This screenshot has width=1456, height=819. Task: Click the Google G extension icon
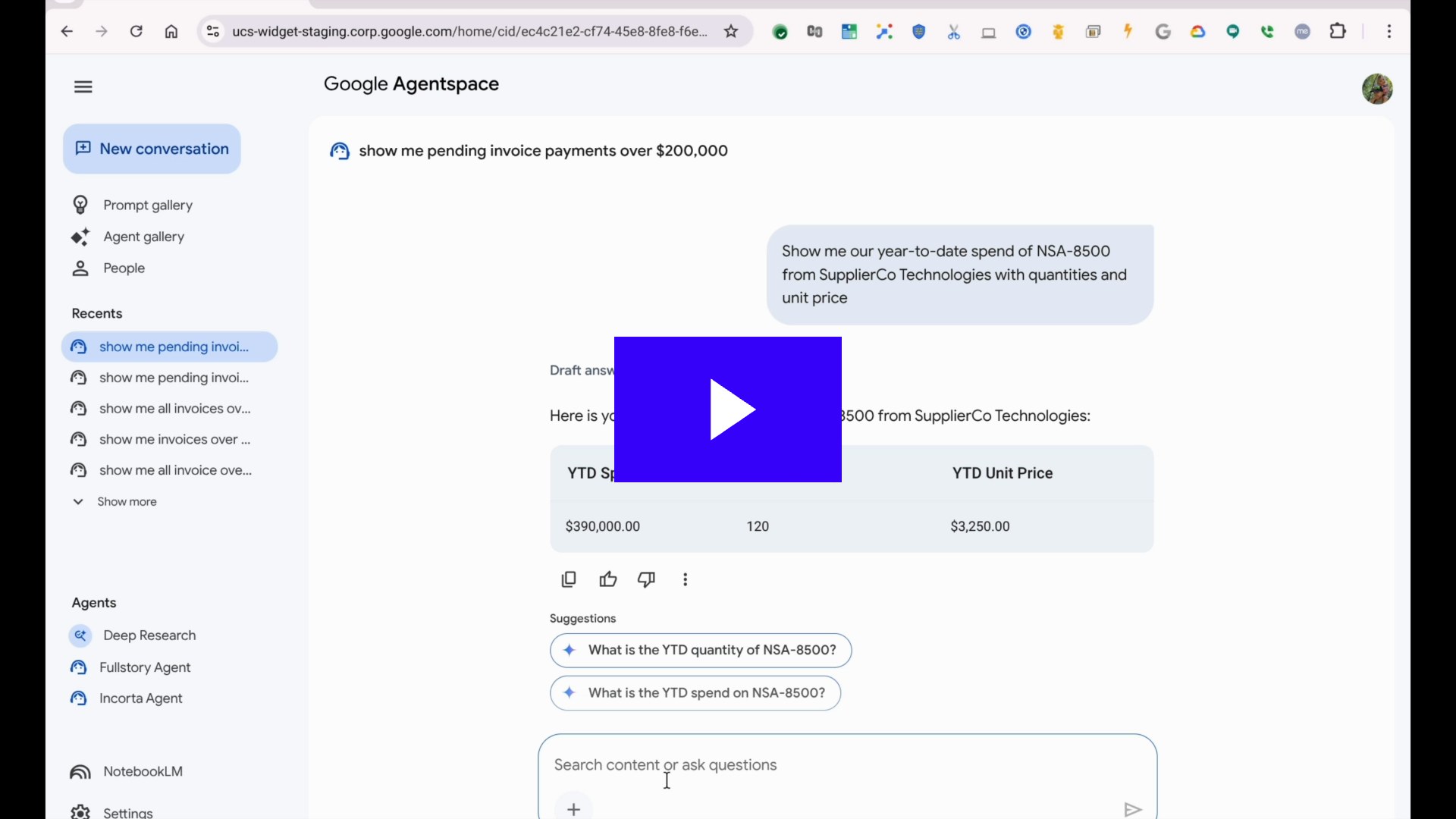click(1163, 32)
